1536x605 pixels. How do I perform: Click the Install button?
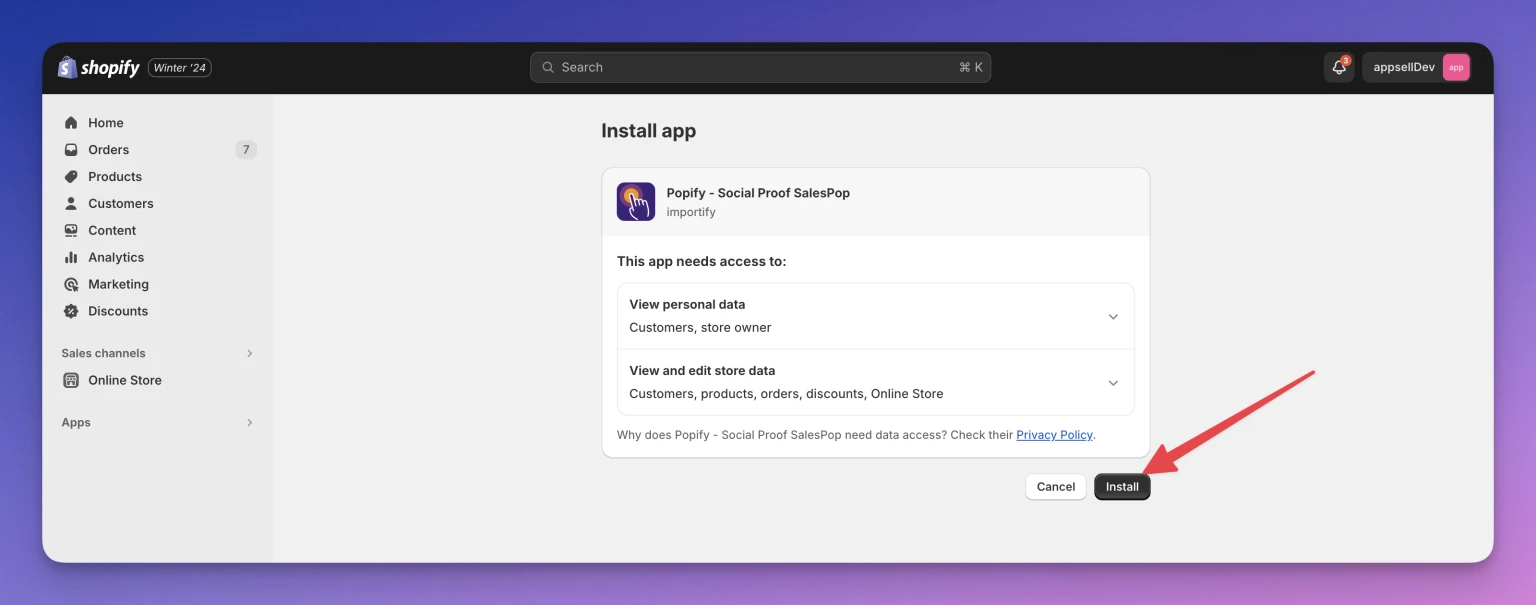coord(1122,487)
